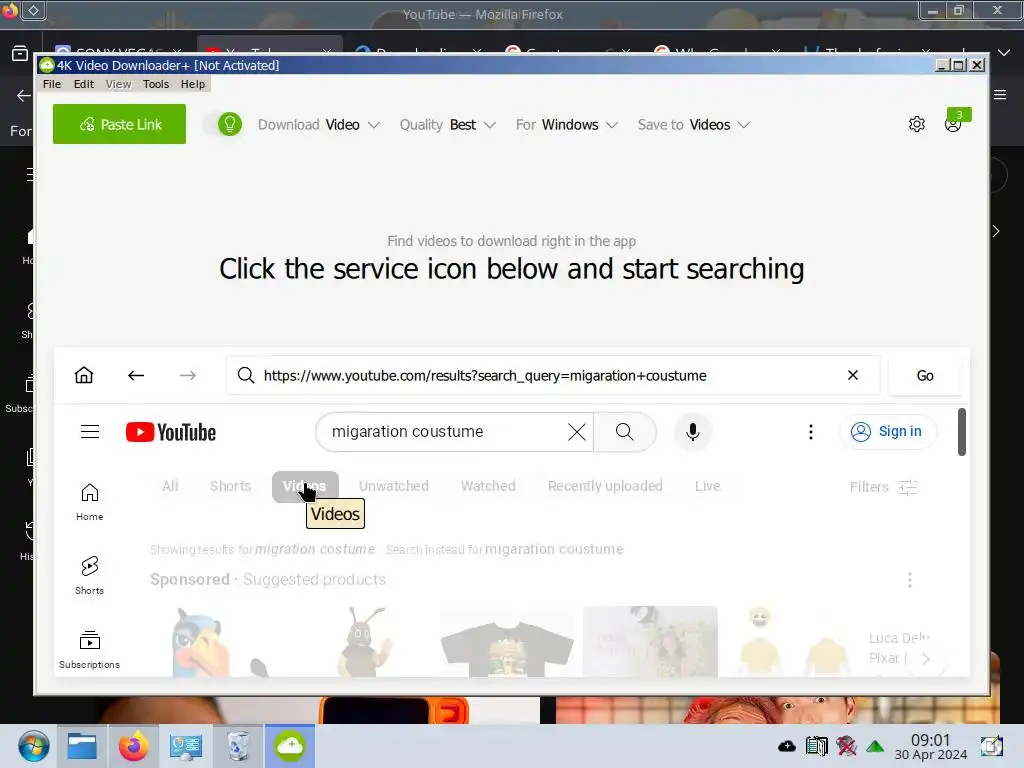Image resolution: width=1024 pixels, height=768 pixels.
Task: Select the Live filter chip
Action: pyautogui.click(x=708, y=487)
